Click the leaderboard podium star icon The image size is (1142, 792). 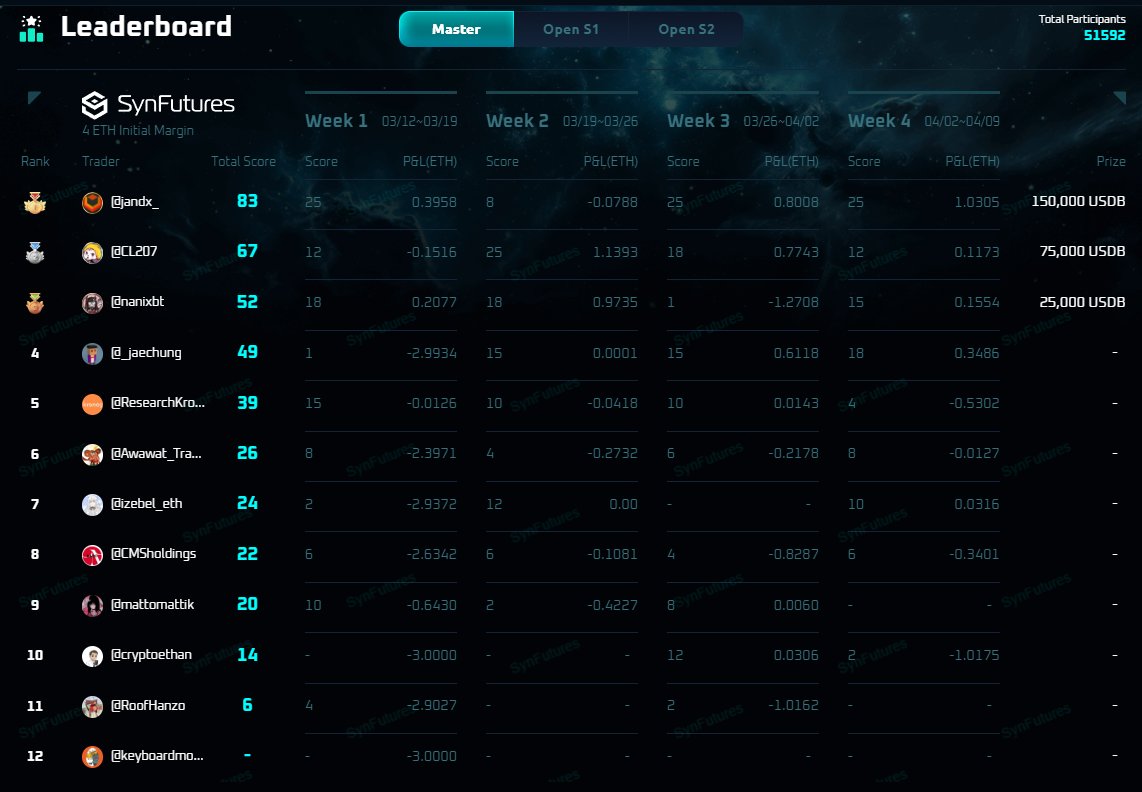(31, 28)
